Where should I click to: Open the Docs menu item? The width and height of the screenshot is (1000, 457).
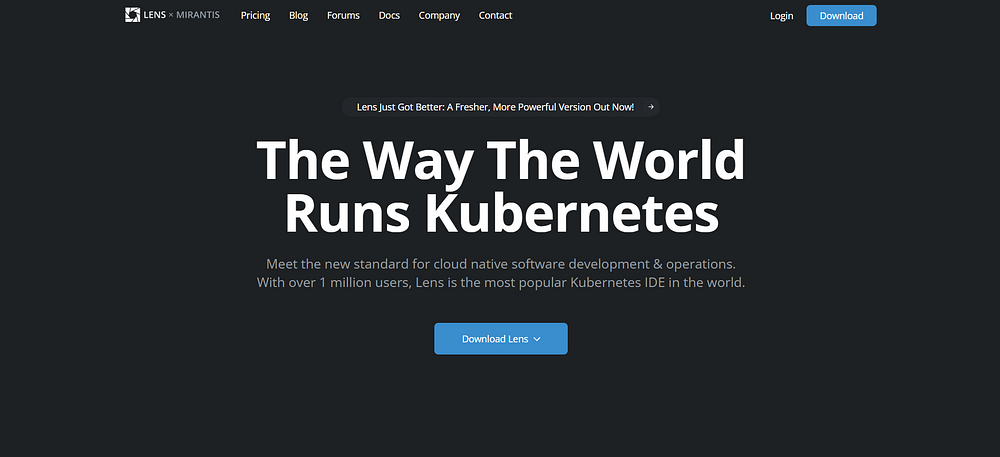point(389,15)
